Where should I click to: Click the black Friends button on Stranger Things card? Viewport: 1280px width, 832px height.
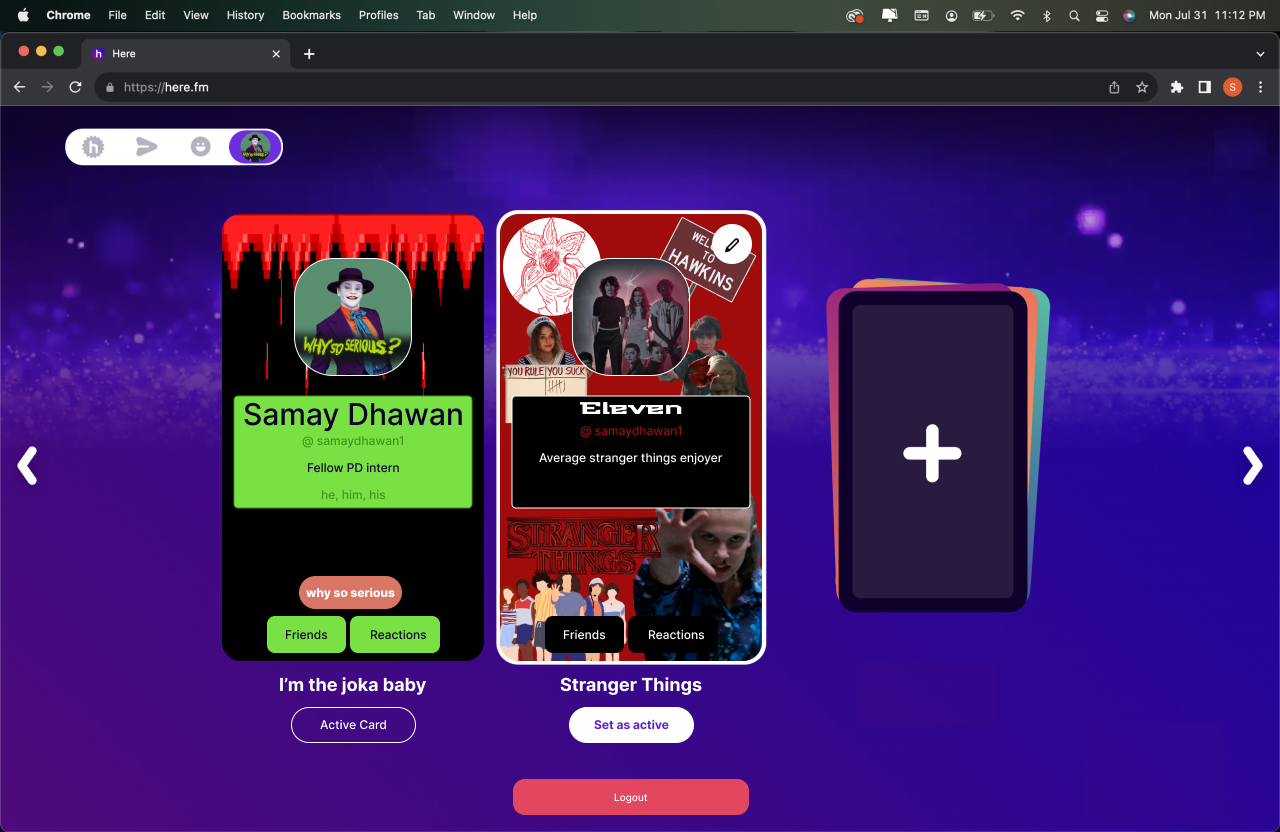[x=584, y=635]
